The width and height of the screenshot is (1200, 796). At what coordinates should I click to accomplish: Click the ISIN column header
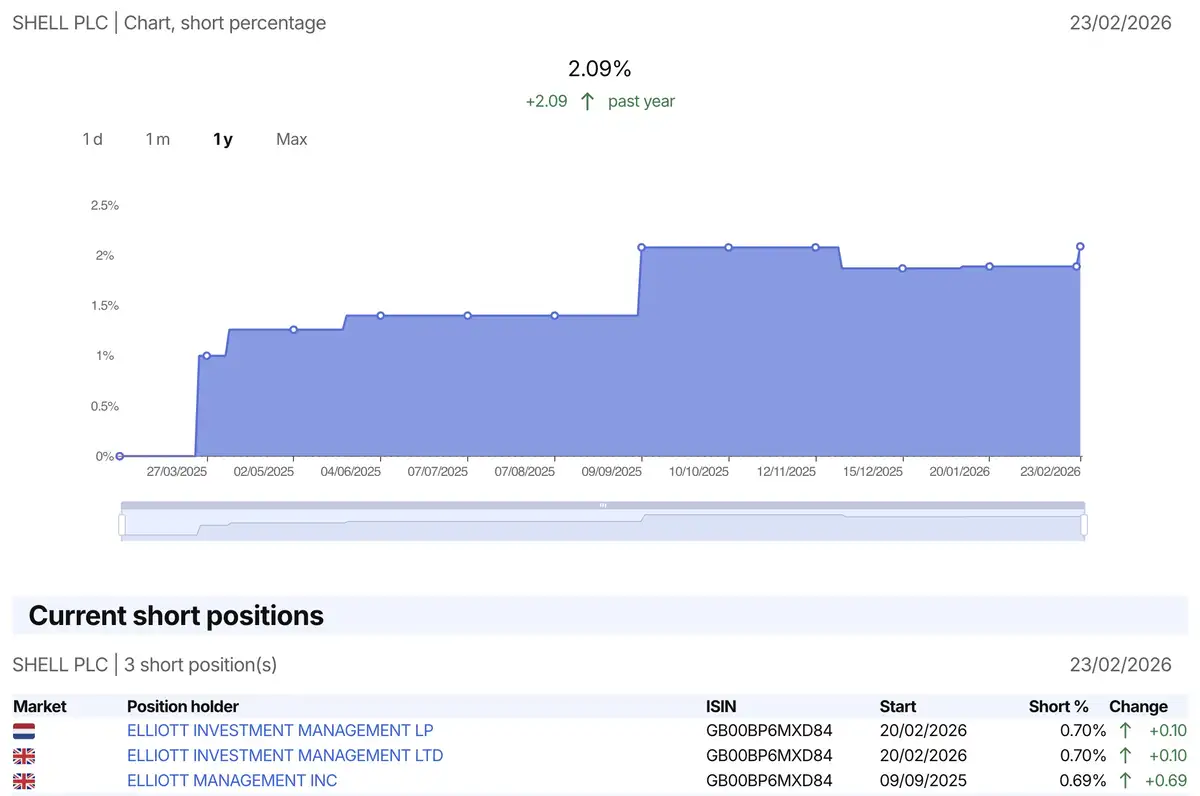pos(721,706)
